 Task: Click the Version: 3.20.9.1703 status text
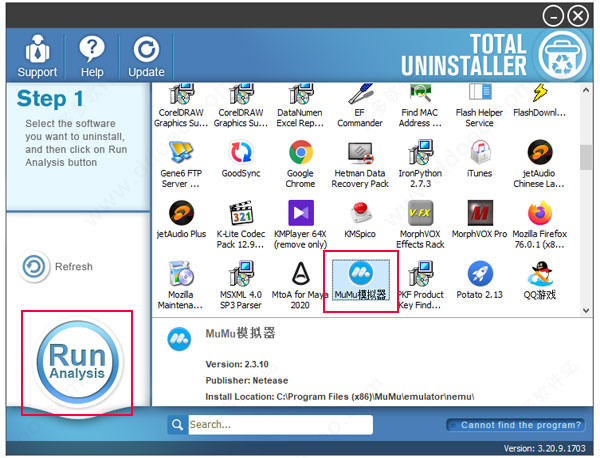pyautogui.click(x=545, y=448)
